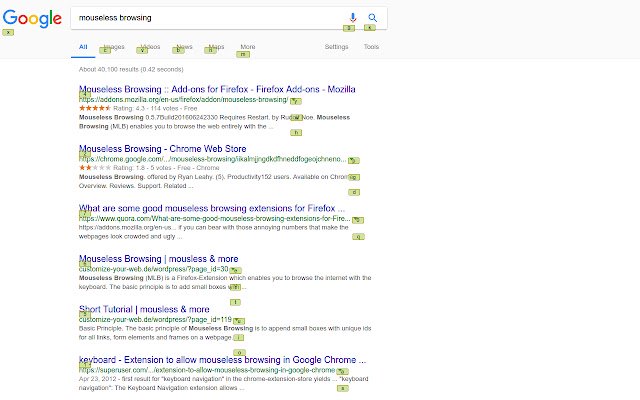This screenshot has height=400, width=640.
Task: Open 'Mouseless Browsing :: Add-ons for Firefox' result
Action: 217,89
